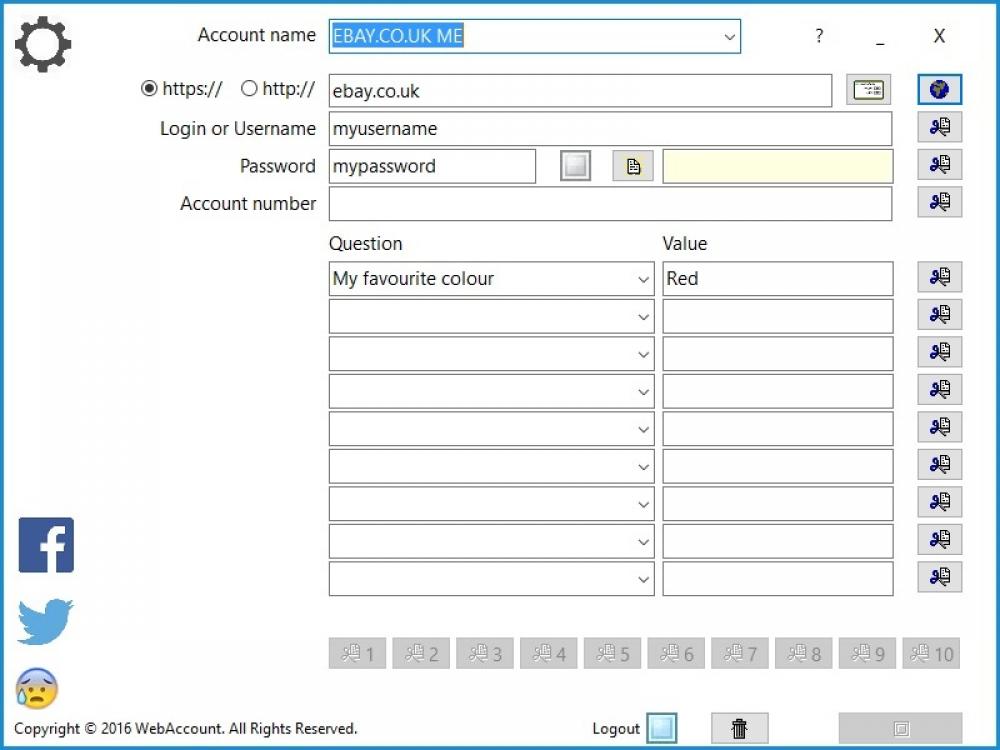Copy the username using its clipboard icon

pos(939,127)
